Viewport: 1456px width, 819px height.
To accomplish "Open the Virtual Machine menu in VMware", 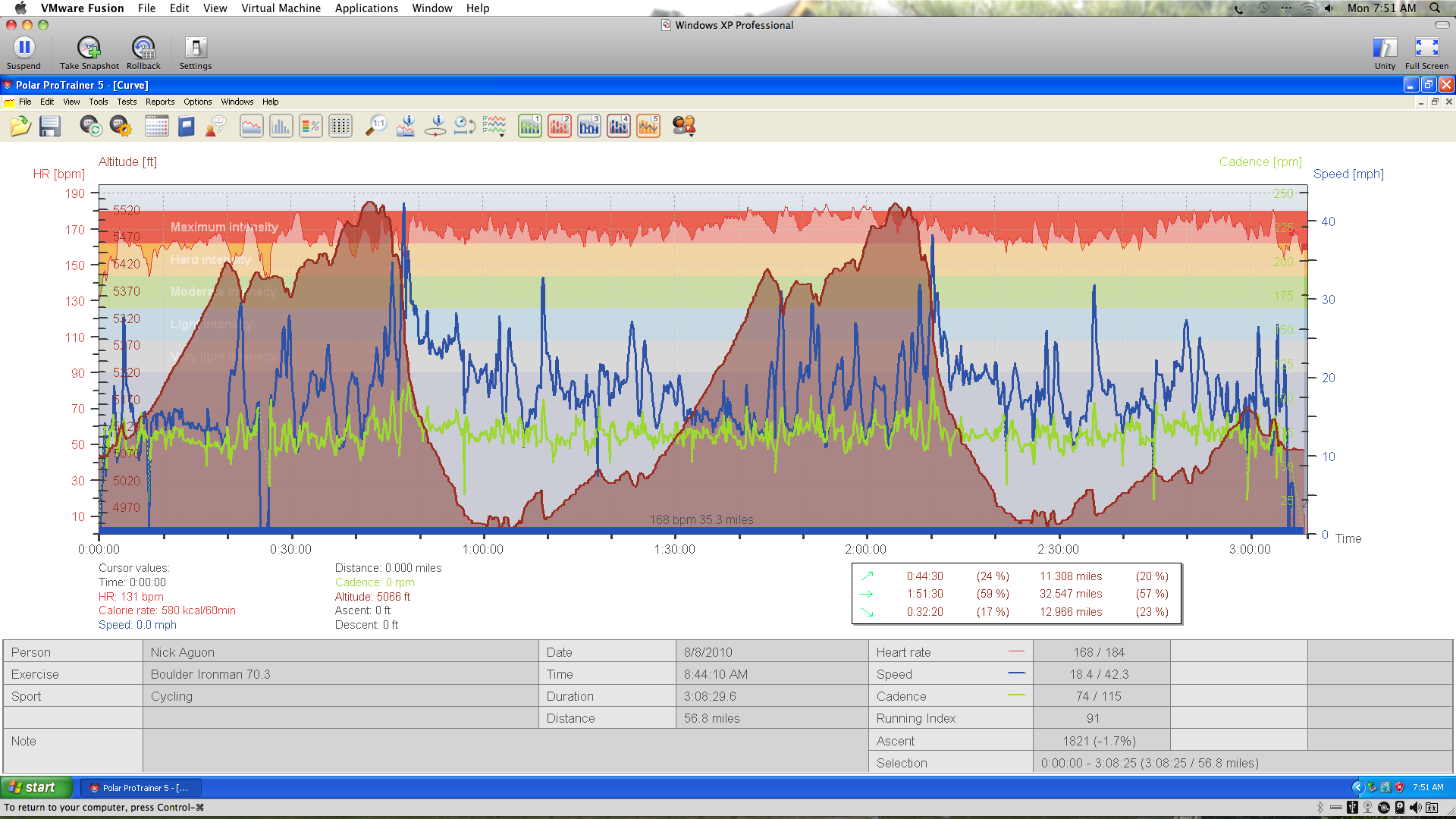I will tap(281, 8).
